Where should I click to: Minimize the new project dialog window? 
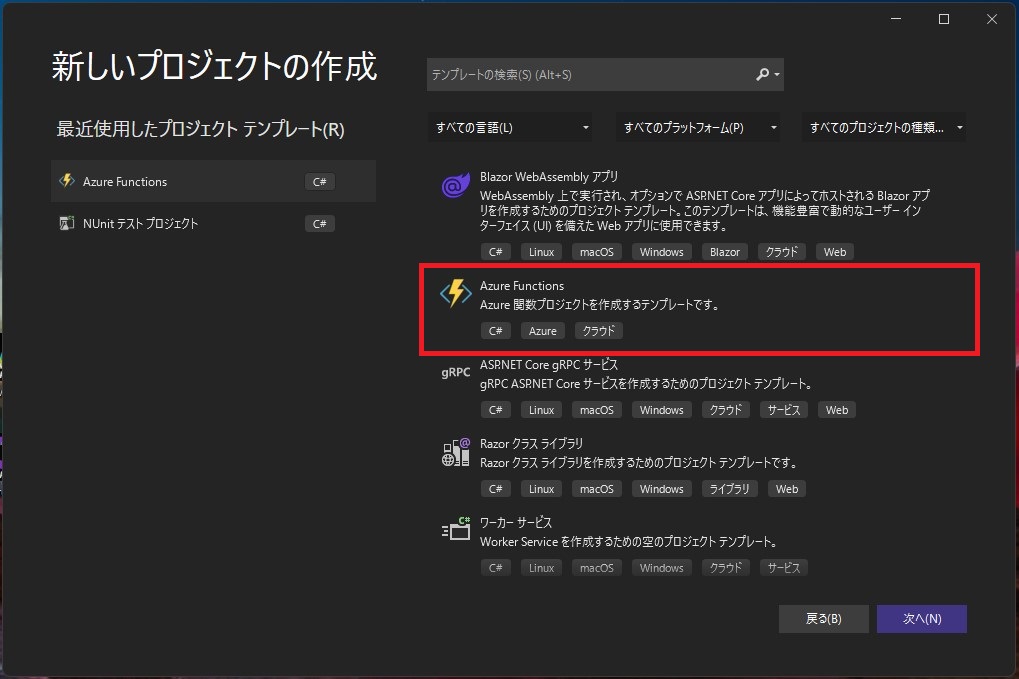coord(896,19)
